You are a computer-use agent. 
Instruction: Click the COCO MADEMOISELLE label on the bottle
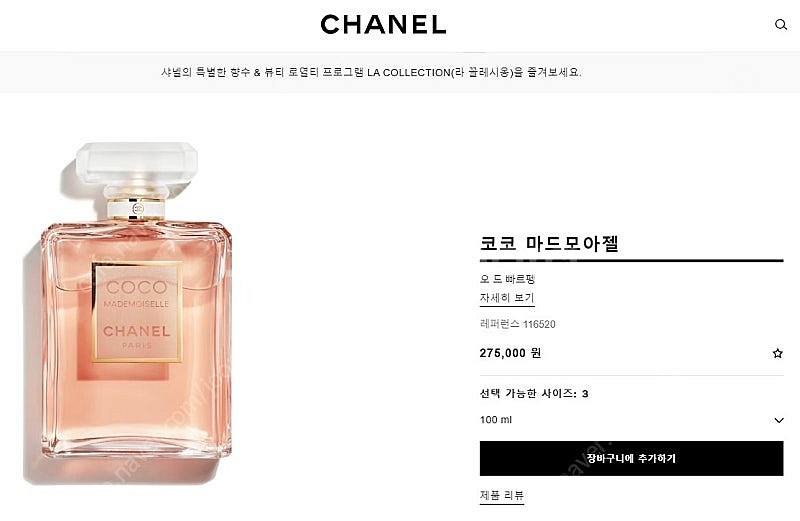tap(136, 293)
